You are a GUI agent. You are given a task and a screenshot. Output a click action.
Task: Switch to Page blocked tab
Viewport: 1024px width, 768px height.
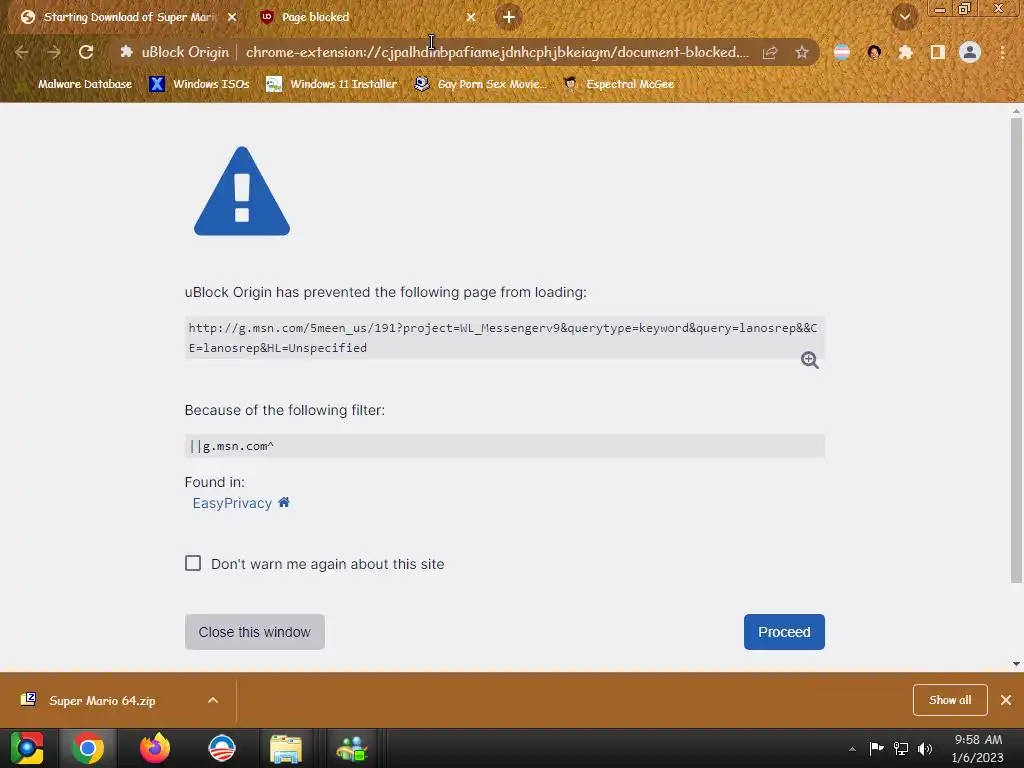366,17
